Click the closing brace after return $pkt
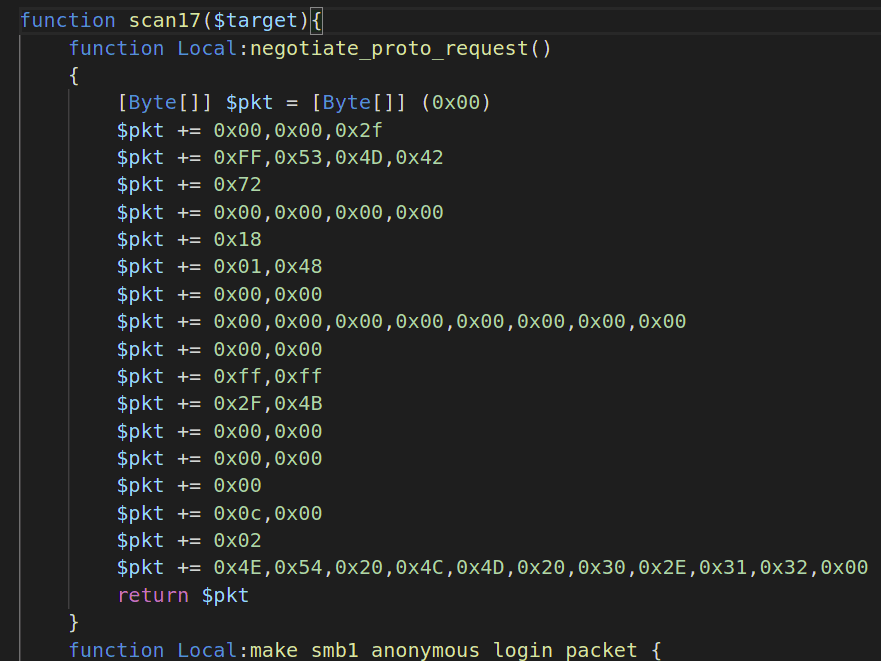The height and width of the screenshot is (661, 881). (x=74, y=622)
